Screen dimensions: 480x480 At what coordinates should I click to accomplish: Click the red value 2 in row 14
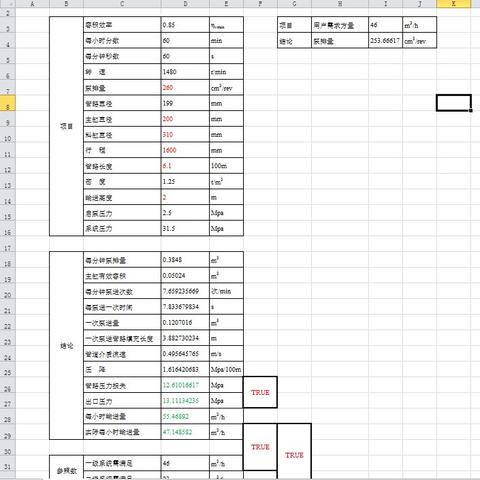click(185, 197)
